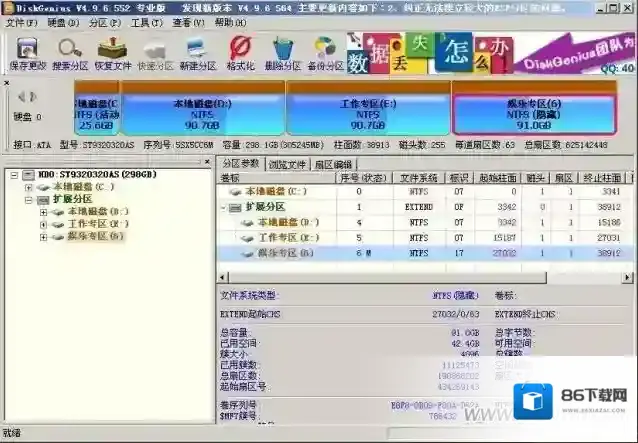638x443 pixels.
Task: Click 扩展分区 icon in partition table
Action: click(x=235, y=207)
